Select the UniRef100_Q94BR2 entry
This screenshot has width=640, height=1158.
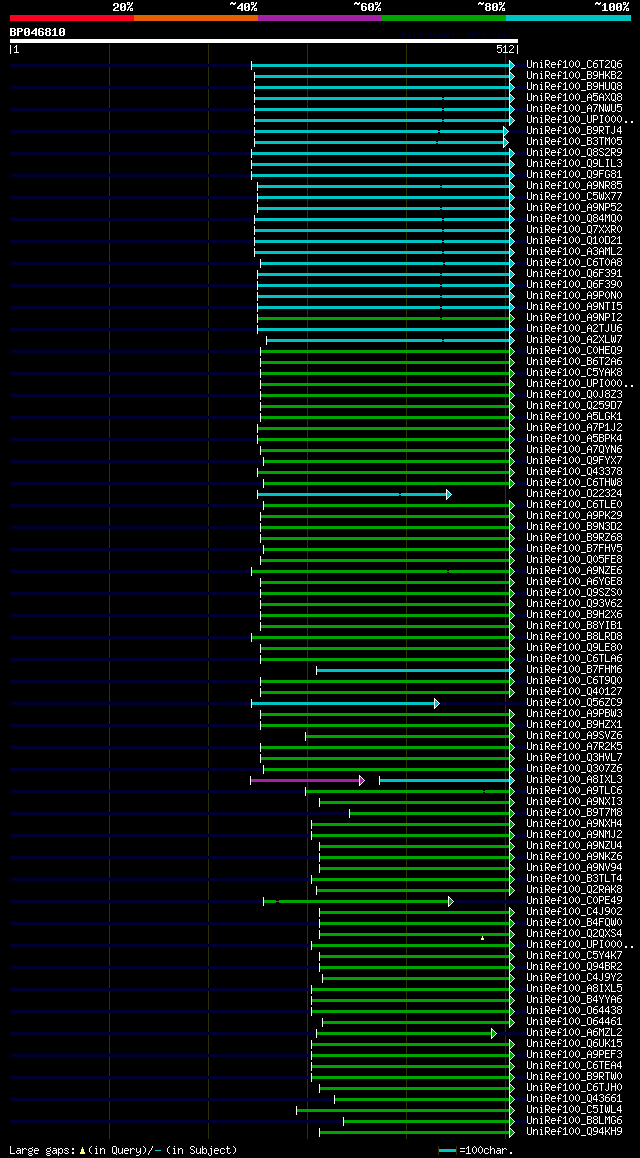(574, 967)
